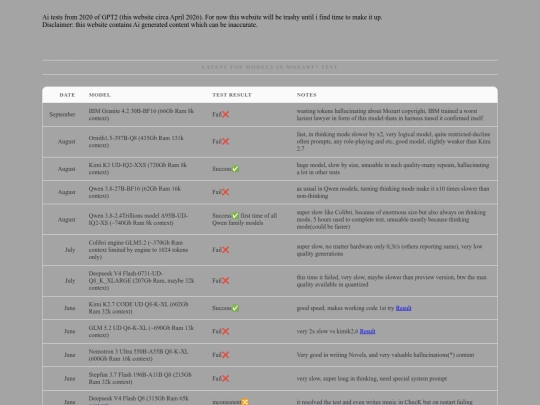Click the MODEL column header
This screenshot has width=540, height=405.
100,95
